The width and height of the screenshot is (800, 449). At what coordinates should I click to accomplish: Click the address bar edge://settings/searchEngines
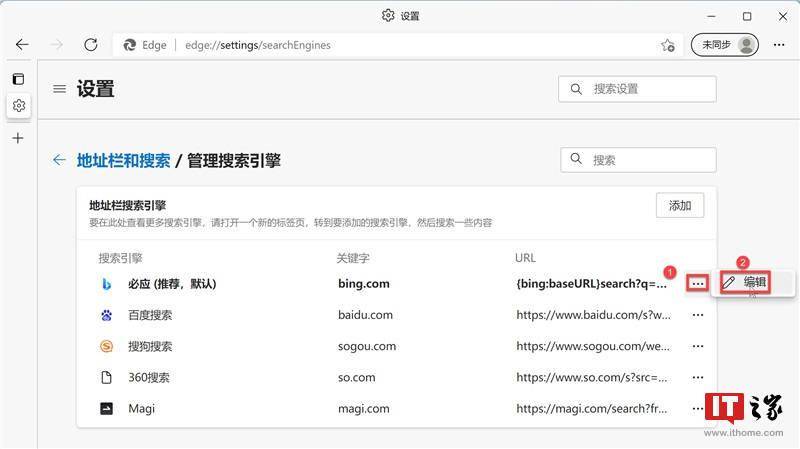pos(258,45)
